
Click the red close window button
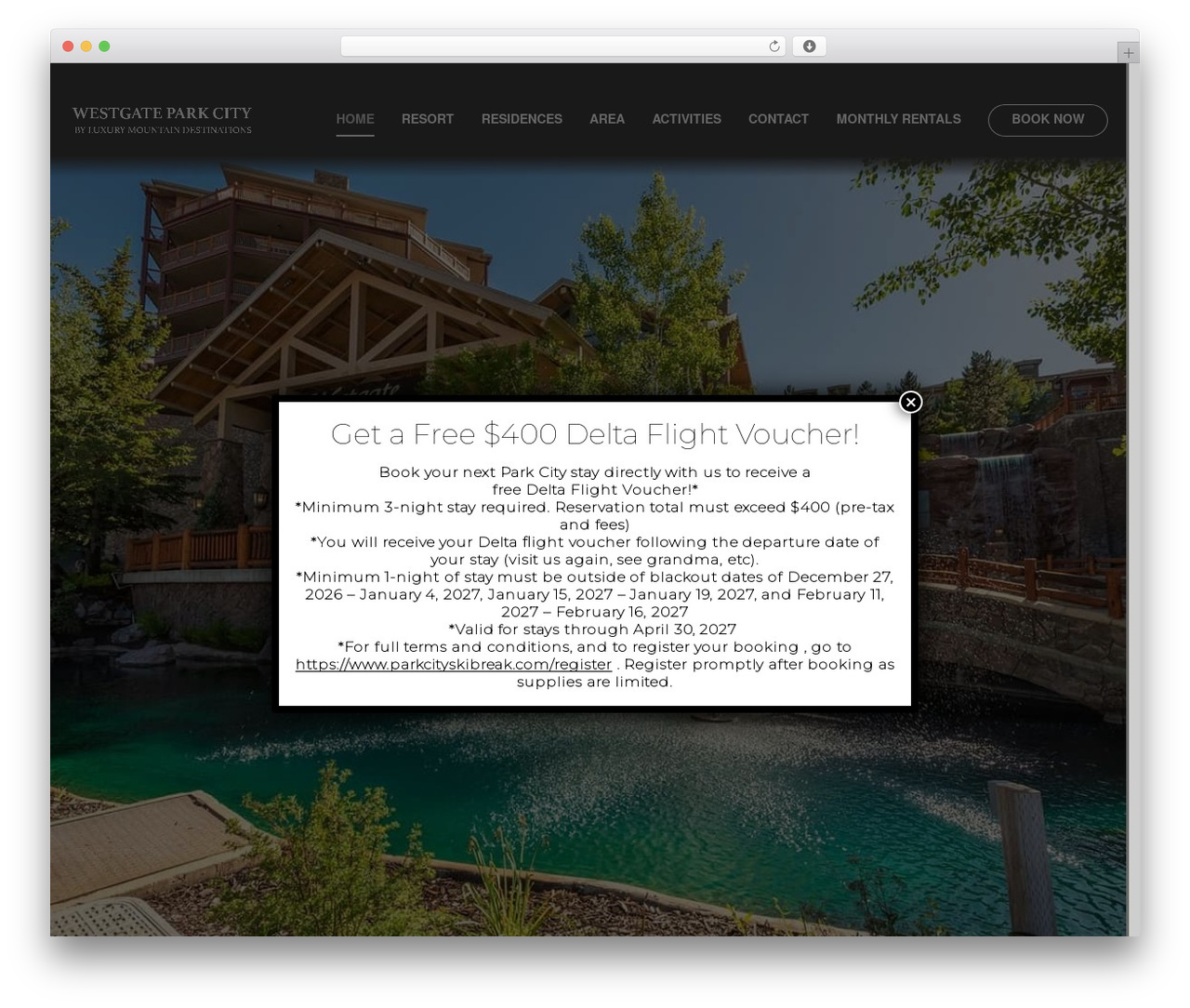point(68,46)
